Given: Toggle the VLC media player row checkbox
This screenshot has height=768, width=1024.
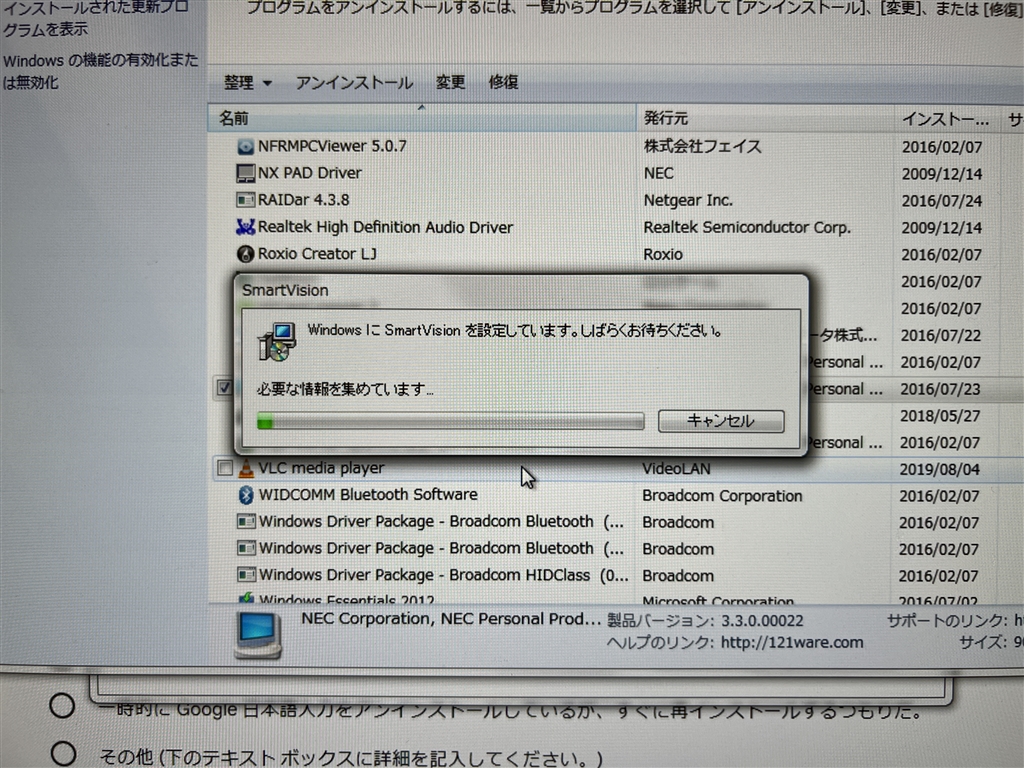Looking at the screenshot, I should [225, 468].
